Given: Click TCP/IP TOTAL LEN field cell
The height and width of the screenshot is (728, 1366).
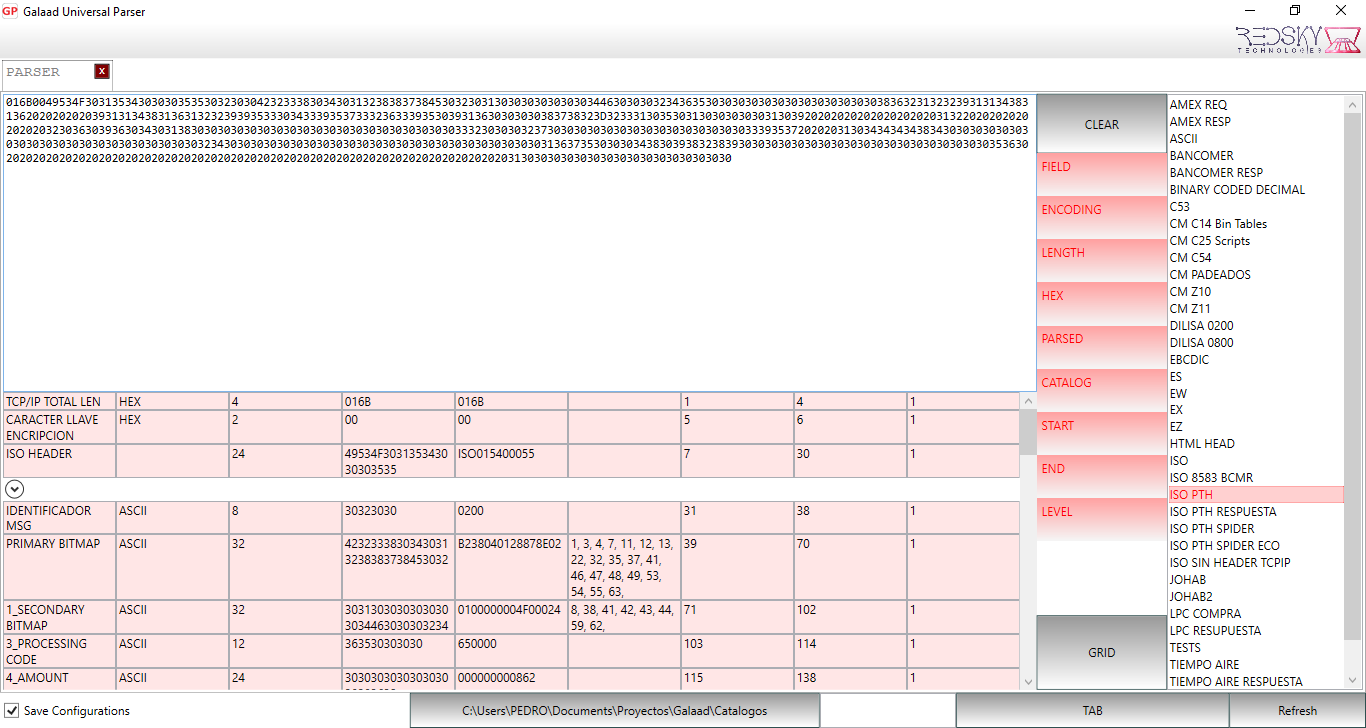Looking at the screenshot, I should 60,402.
